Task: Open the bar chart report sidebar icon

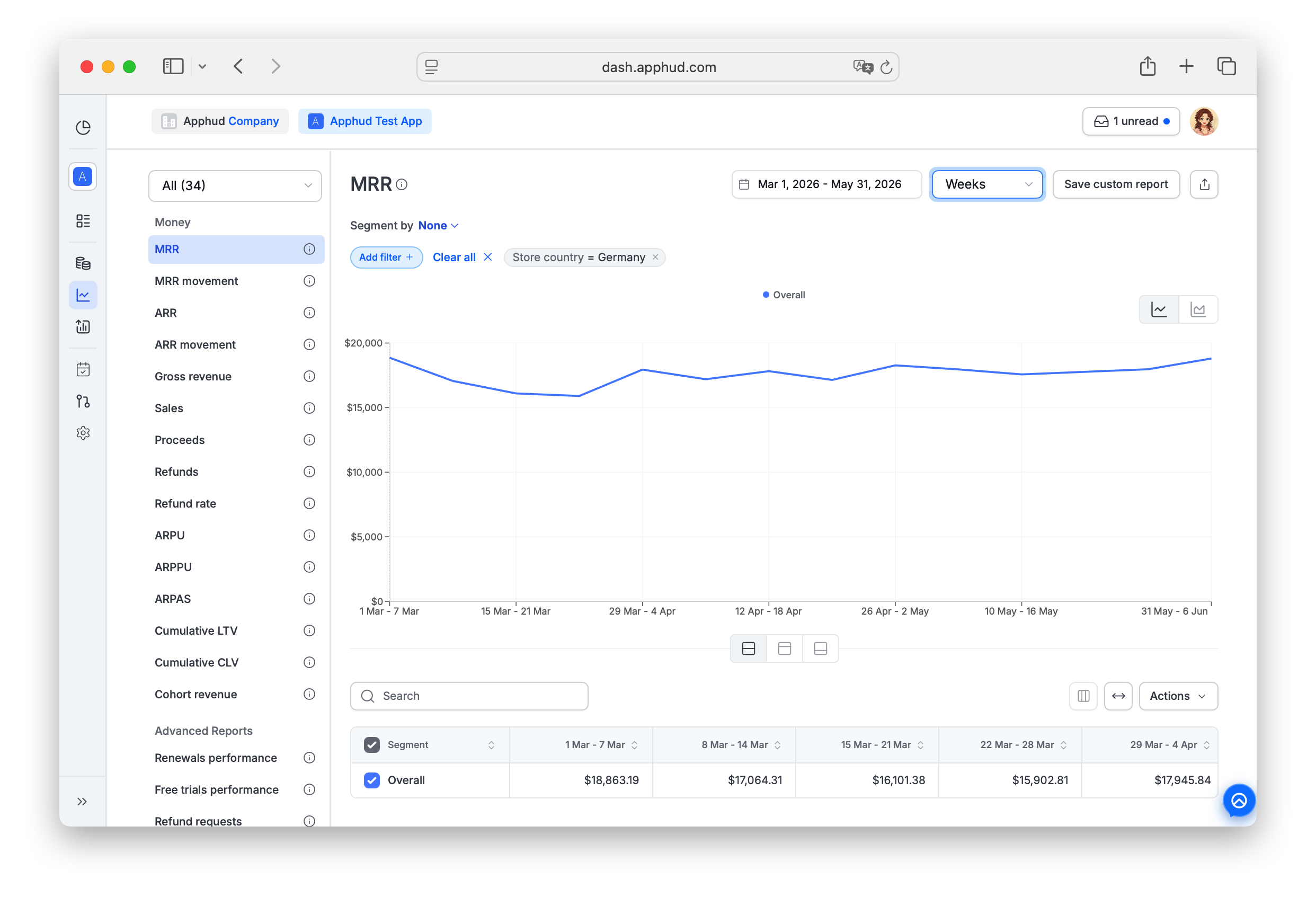Action: click(83, 327)
